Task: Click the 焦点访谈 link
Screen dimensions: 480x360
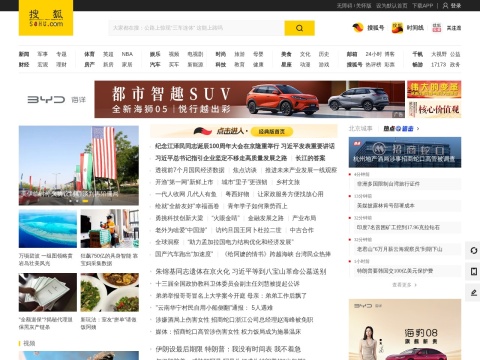Action: tap(245, 170)
